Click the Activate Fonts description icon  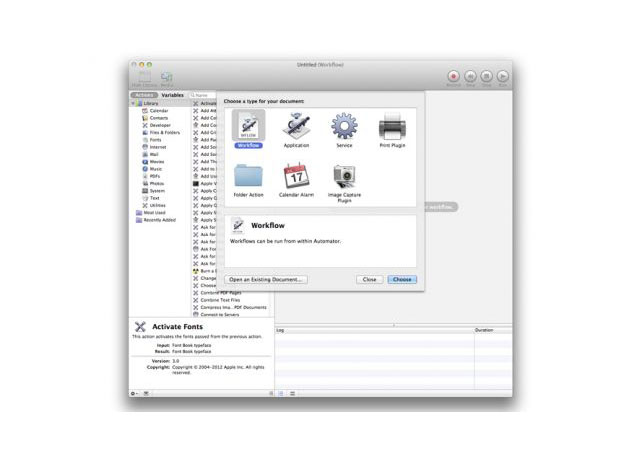tap(140, 327)
